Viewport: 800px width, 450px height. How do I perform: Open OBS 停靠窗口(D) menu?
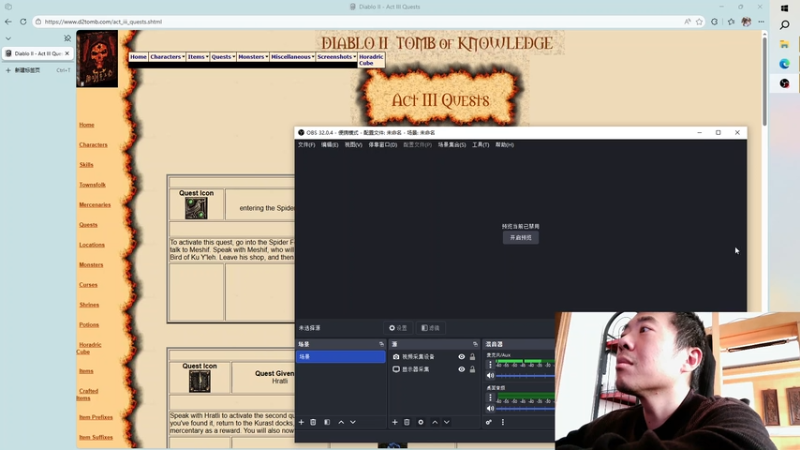pyautogui.click(x=383, y=145)
